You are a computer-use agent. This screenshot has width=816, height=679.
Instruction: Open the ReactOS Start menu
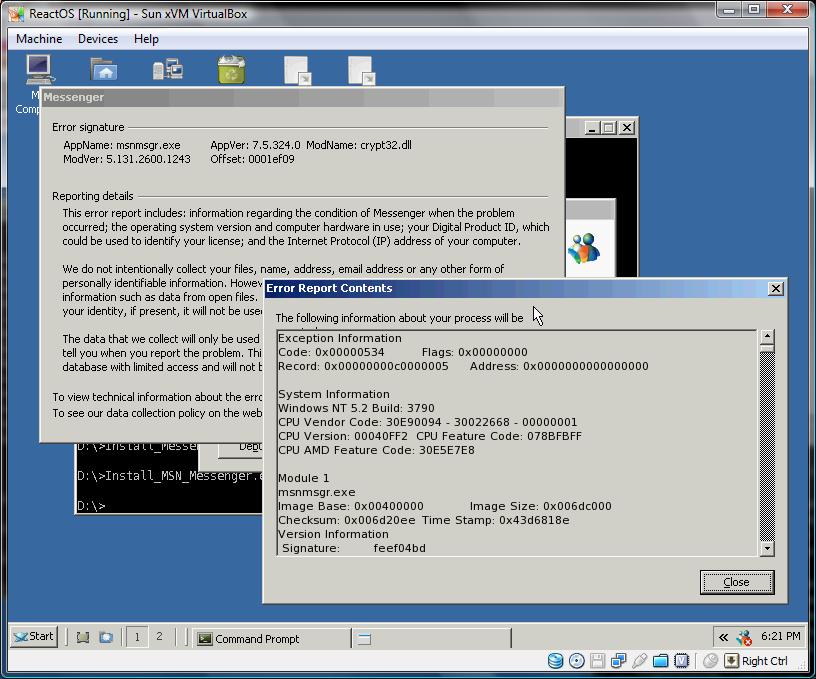coord(33,636)
